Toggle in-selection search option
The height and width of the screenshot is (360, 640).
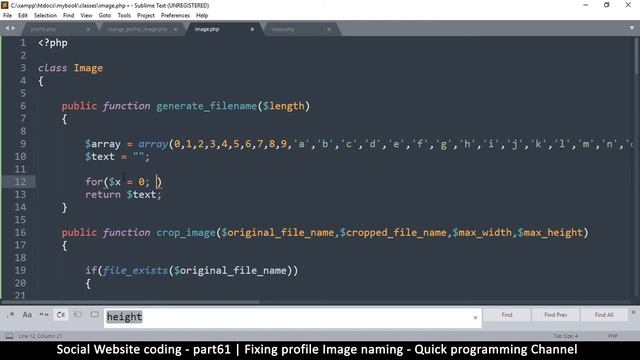click(78, 315)
